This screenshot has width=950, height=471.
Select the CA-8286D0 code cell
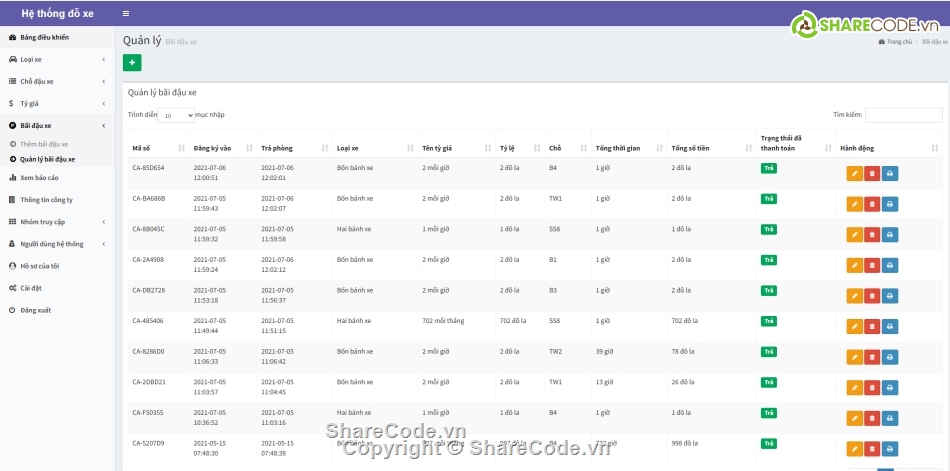159,357
